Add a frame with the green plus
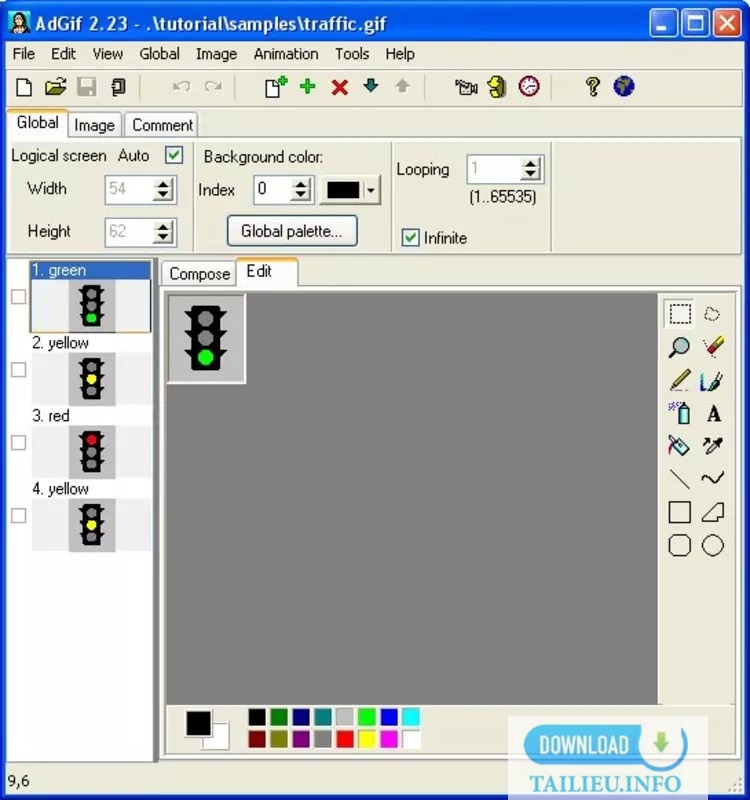 [x=308, y=86]
